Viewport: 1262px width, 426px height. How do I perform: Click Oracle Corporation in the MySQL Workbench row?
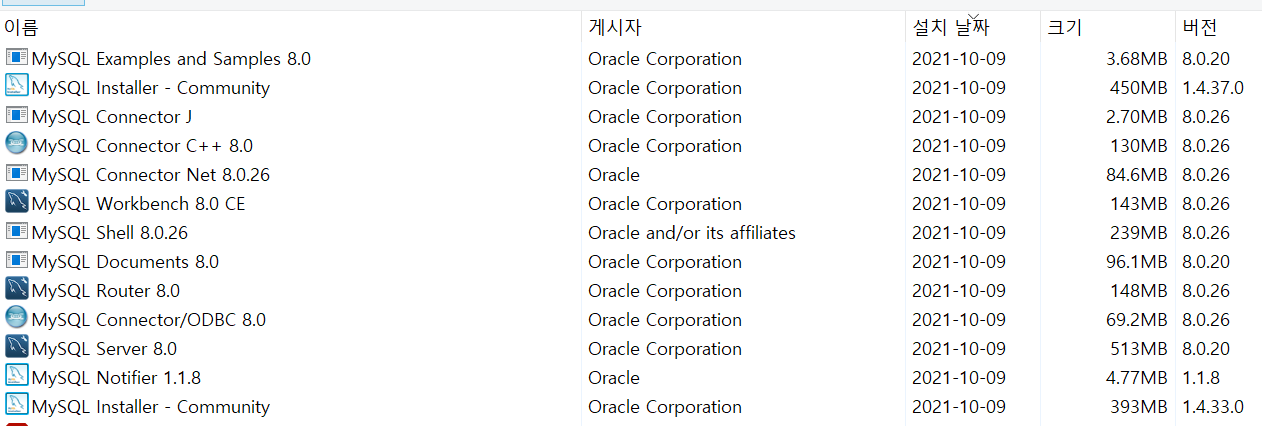pyautogui.click(x=665, y=204)
